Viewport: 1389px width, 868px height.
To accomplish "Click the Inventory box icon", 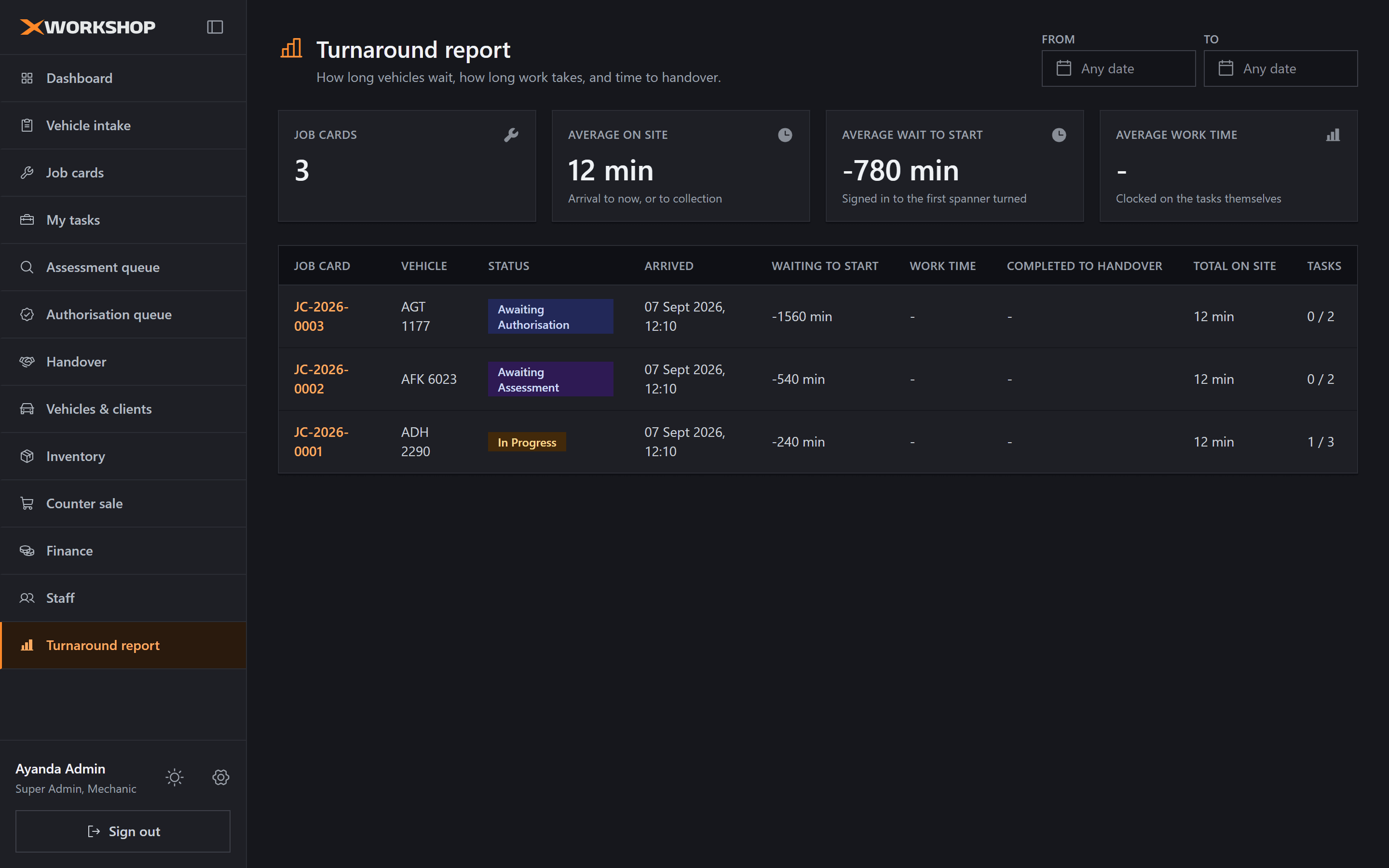I will (27, 456).
